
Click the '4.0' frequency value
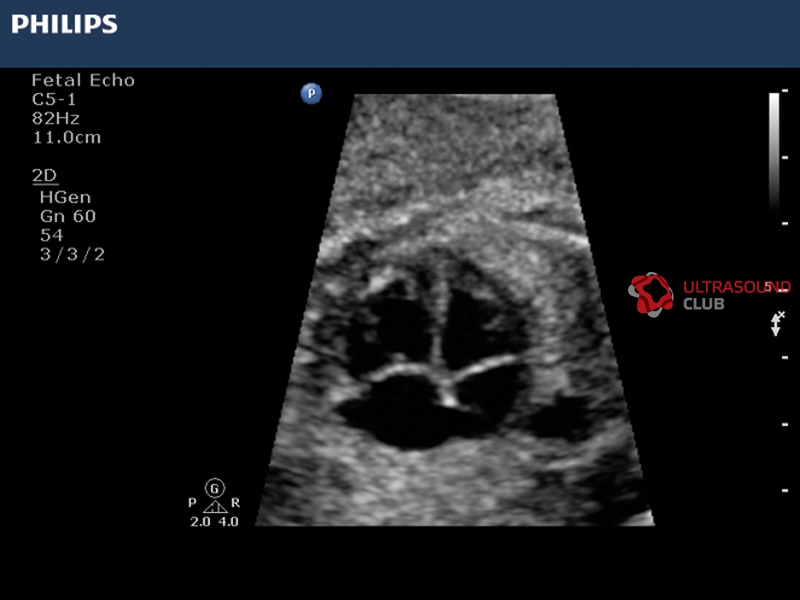[x=229, y=521]
